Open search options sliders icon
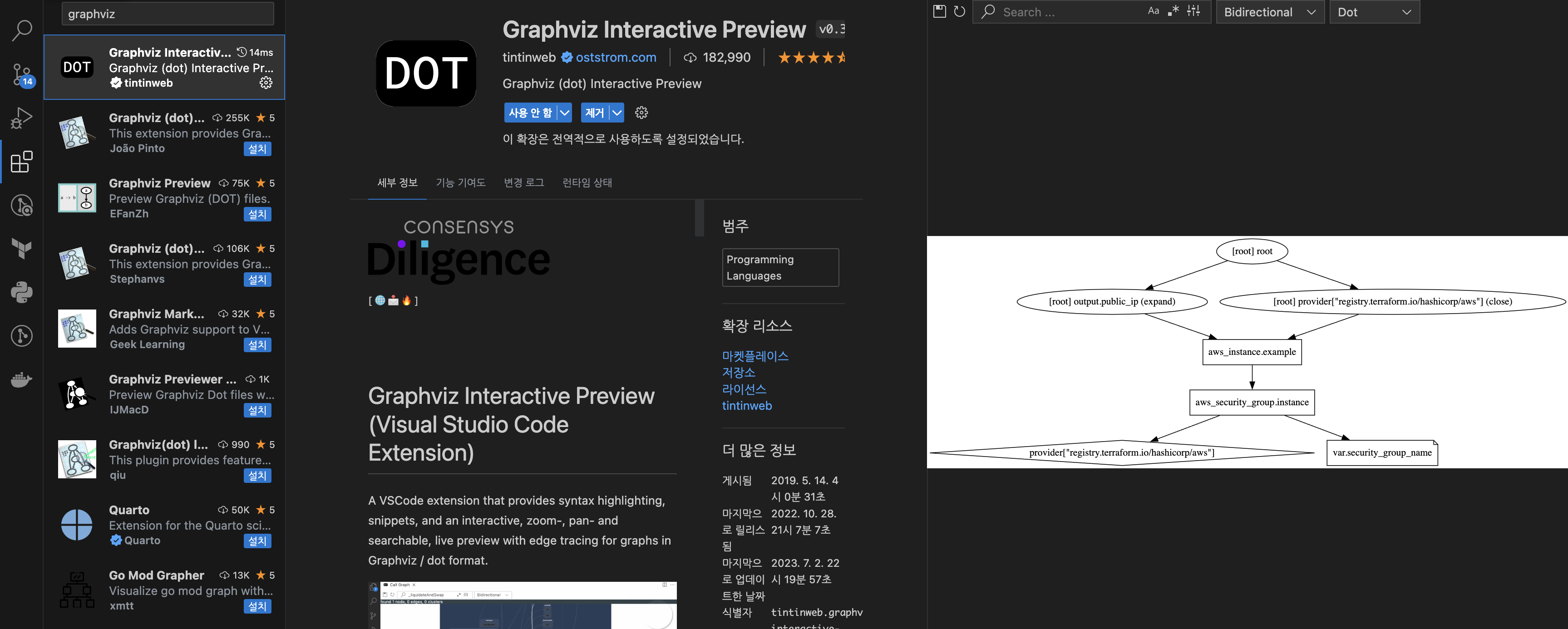The width and height of the screenshot is (1568, 629). point(1193,11)
